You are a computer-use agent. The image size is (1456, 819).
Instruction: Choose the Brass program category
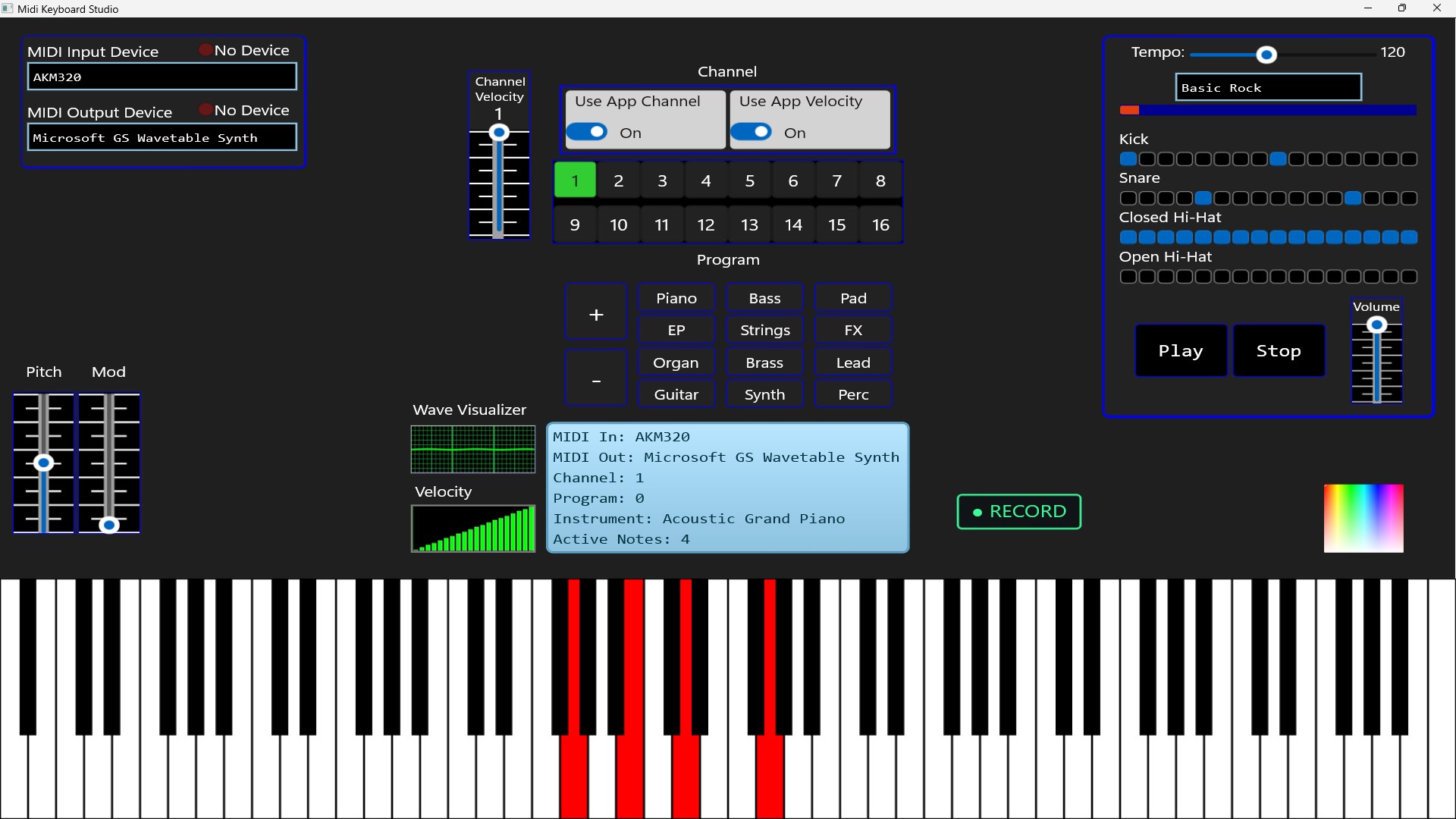pos(764,362)
